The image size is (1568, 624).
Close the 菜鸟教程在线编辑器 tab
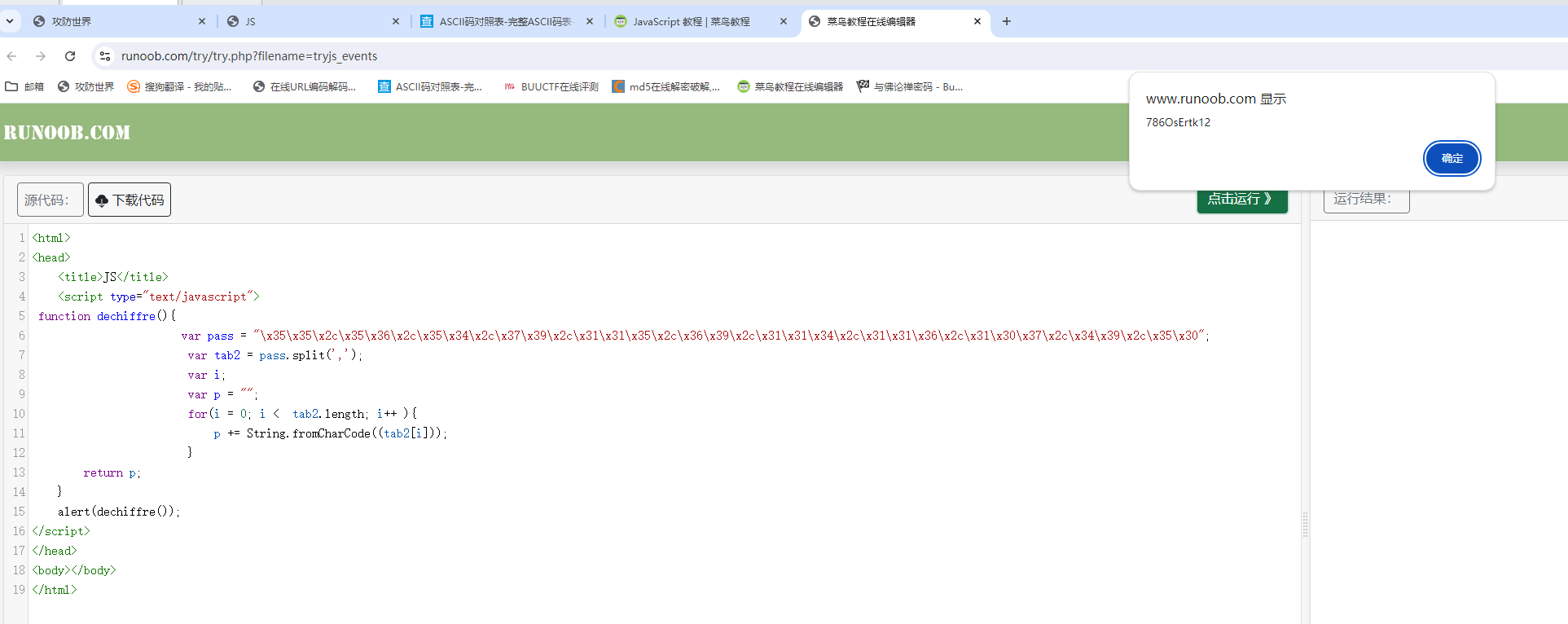(977, 21)
